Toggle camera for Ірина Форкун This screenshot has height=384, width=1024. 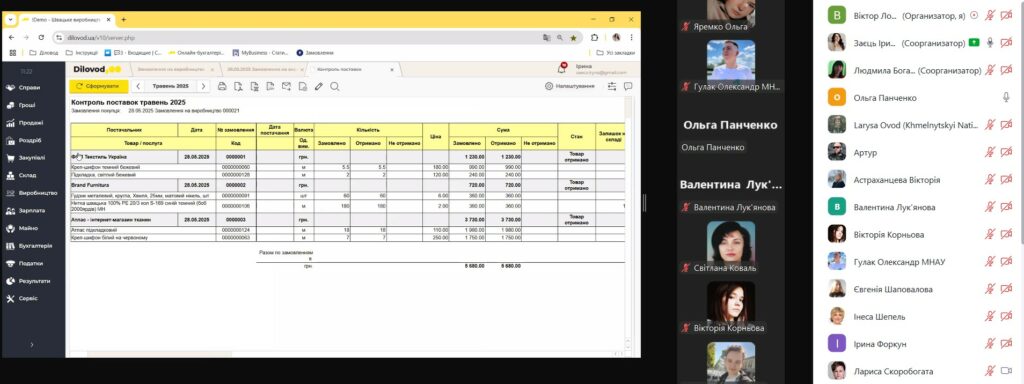(1006, 344)
